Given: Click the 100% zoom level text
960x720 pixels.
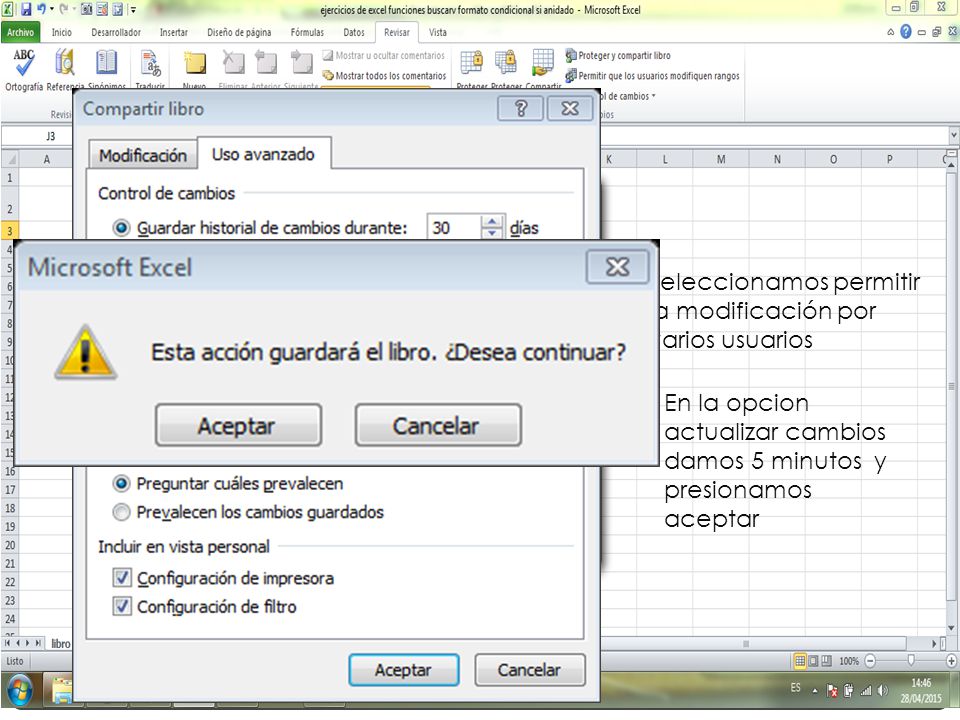Looking at the screenshot, I should pyautogui.click(x=849, y=661).
